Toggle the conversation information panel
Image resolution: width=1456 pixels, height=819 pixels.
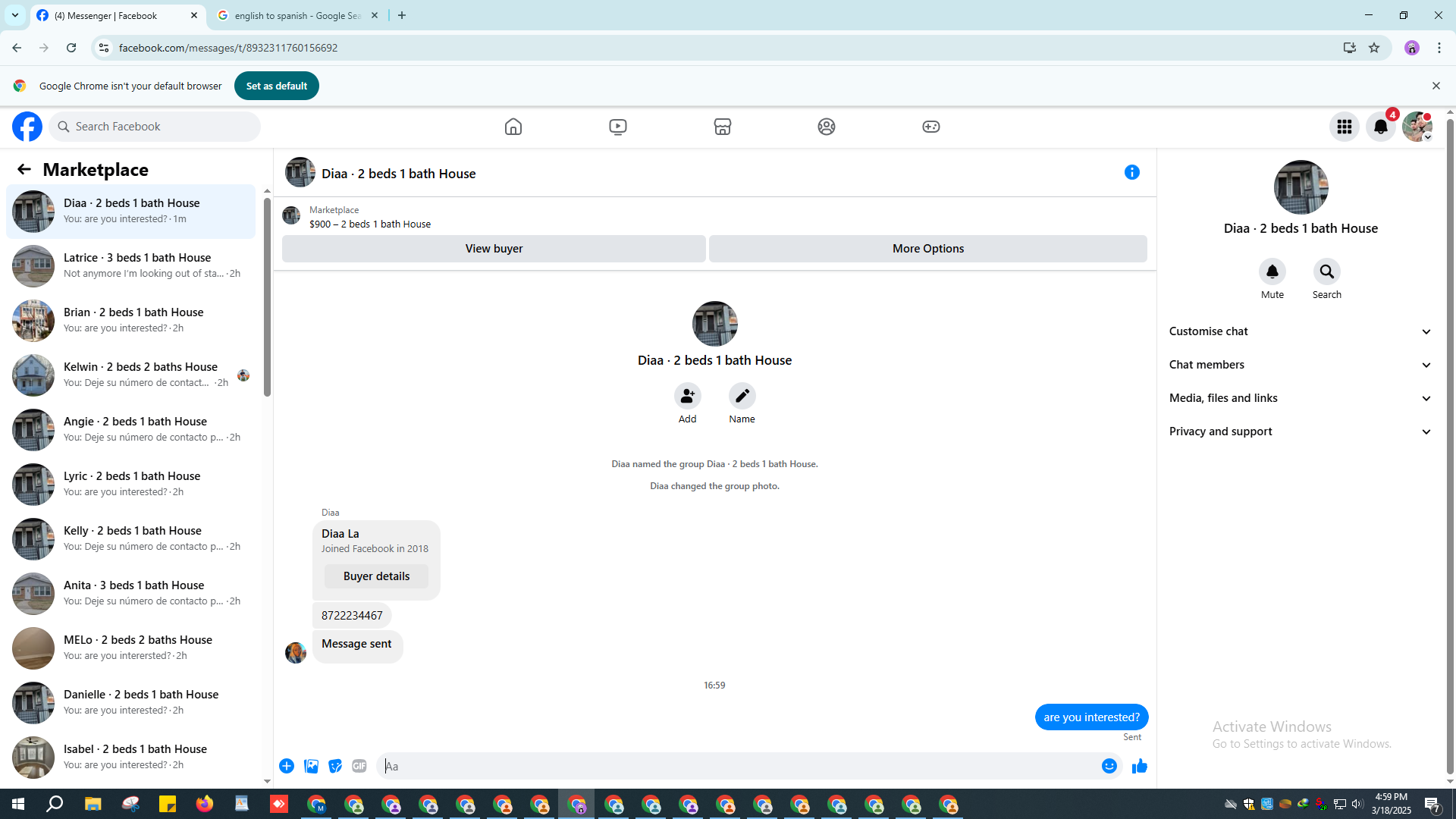coord(1131,173)
